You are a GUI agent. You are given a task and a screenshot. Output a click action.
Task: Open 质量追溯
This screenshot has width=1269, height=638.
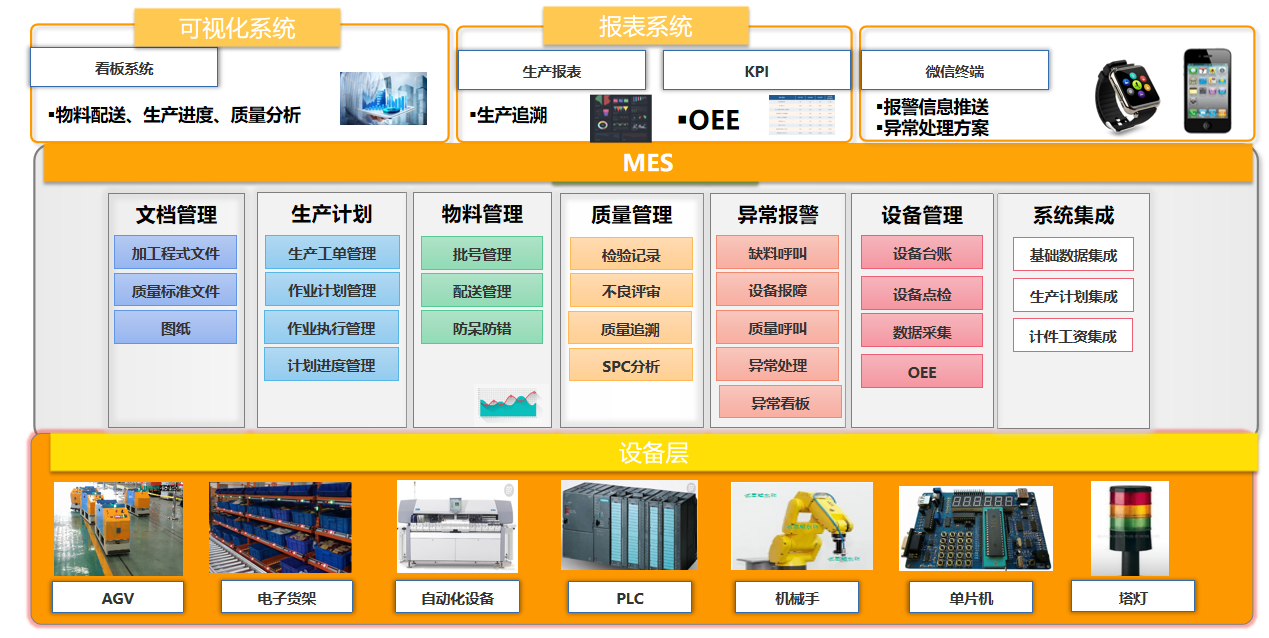pos(630,328)
